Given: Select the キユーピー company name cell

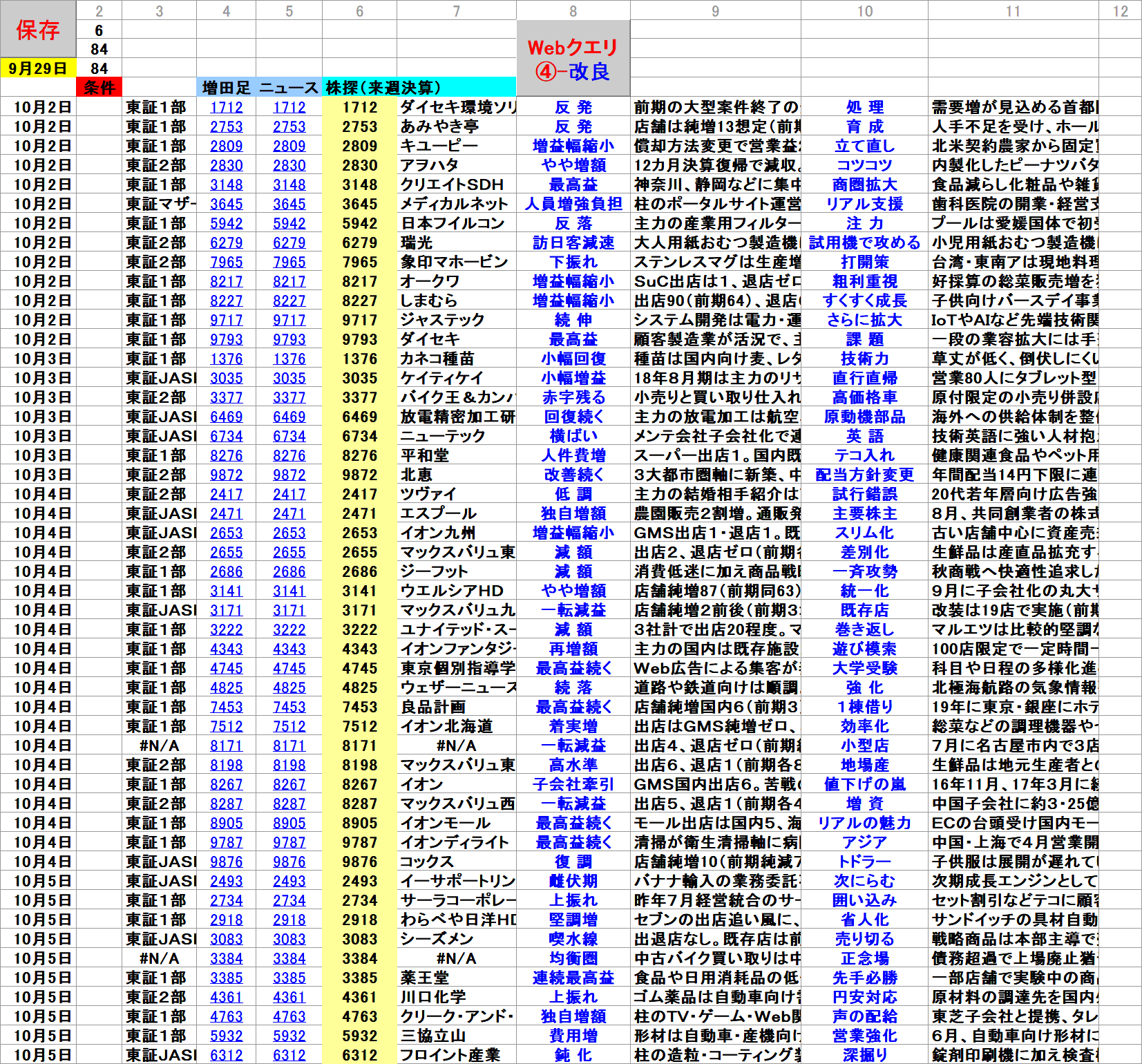Looking at the screenshot, I should pos(457,146).
